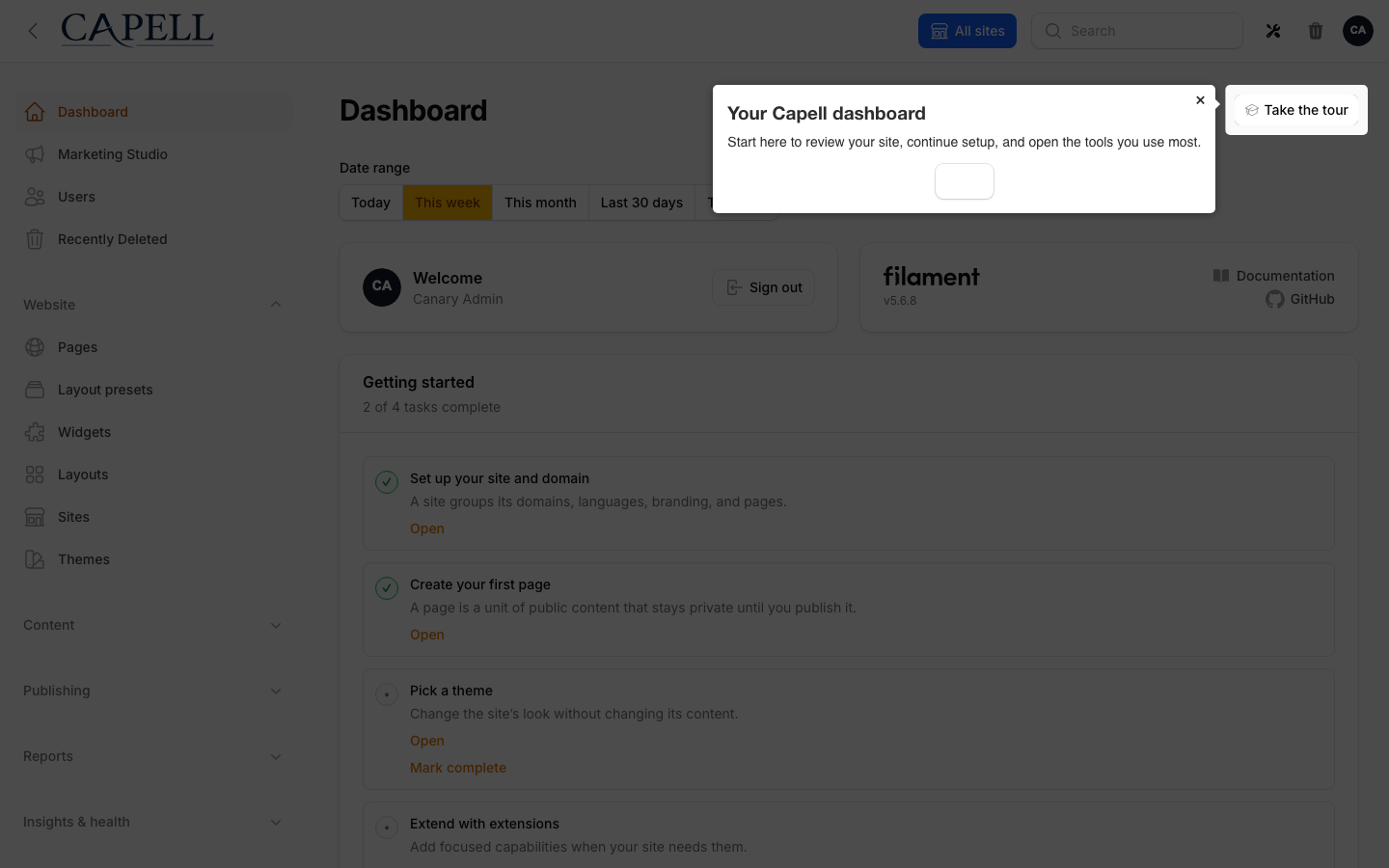The image size is (1389, 868).
Task: Open Widgets in sidebar
Action: click(x=156, y=432)
